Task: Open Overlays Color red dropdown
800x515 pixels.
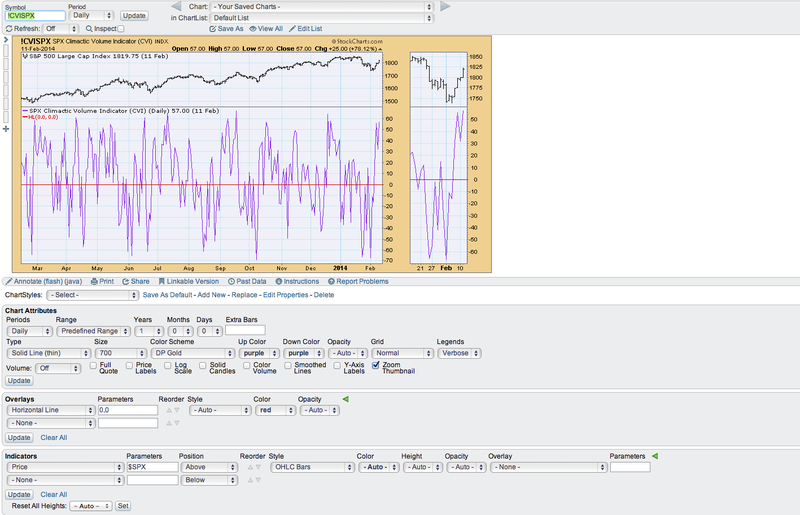Action: [276, 410]
